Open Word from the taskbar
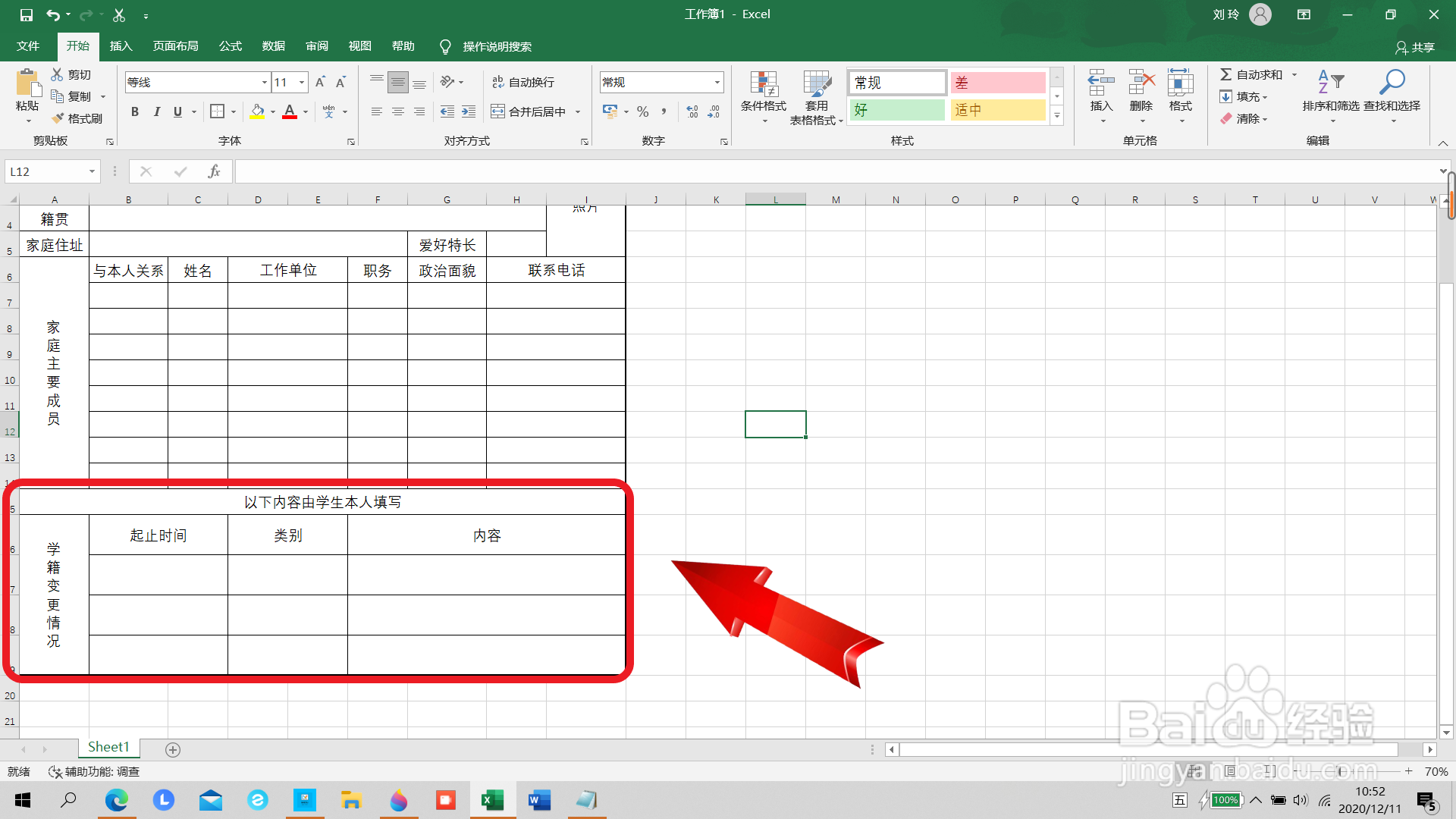The image size is (1456, 819). click(x=539, y=800)
